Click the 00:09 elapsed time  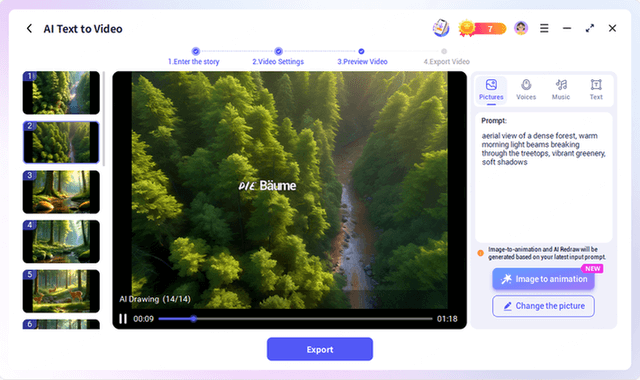pyautogui.click(x=143, y=319)
